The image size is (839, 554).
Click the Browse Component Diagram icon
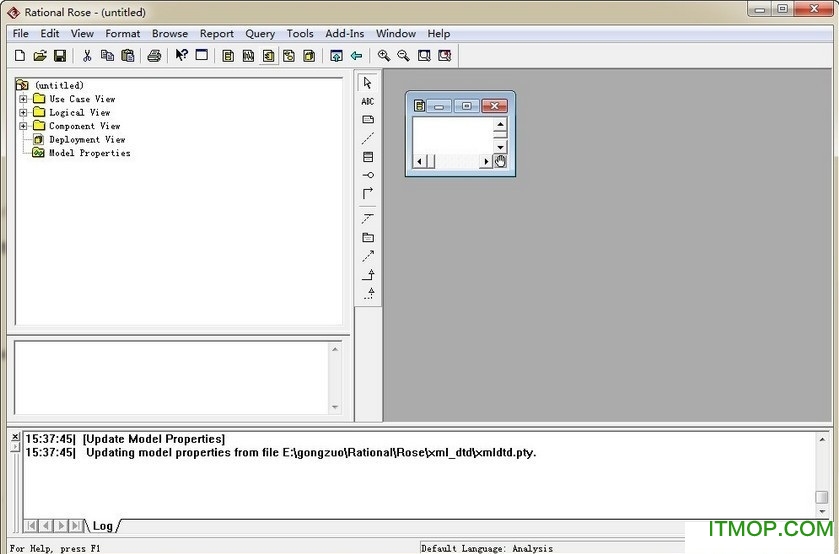tap(269, 56)
